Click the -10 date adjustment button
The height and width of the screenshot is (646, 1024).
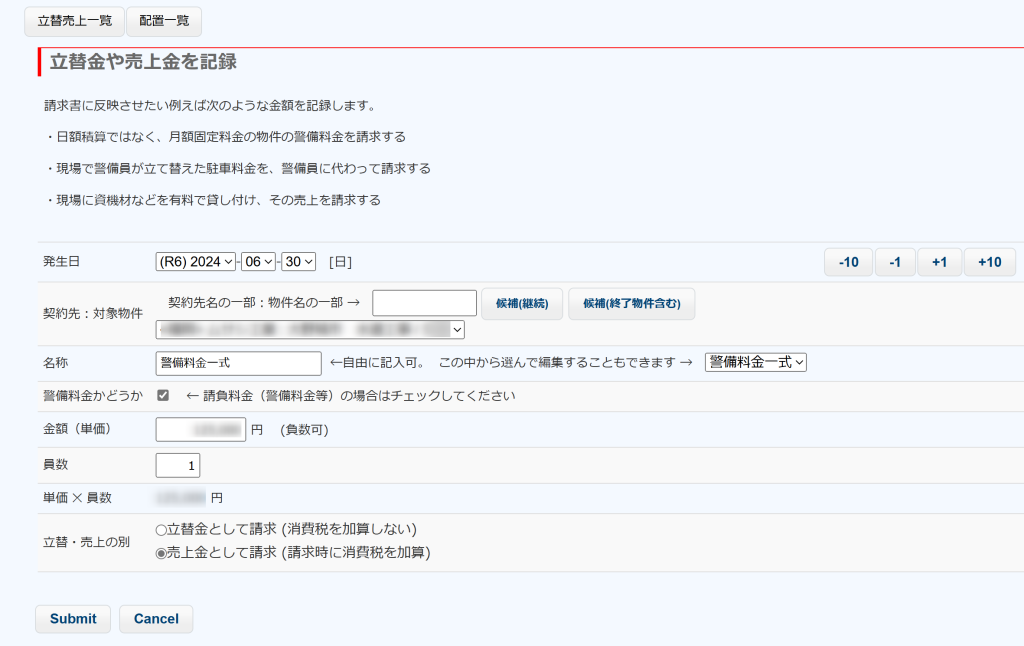pos(848,262)
